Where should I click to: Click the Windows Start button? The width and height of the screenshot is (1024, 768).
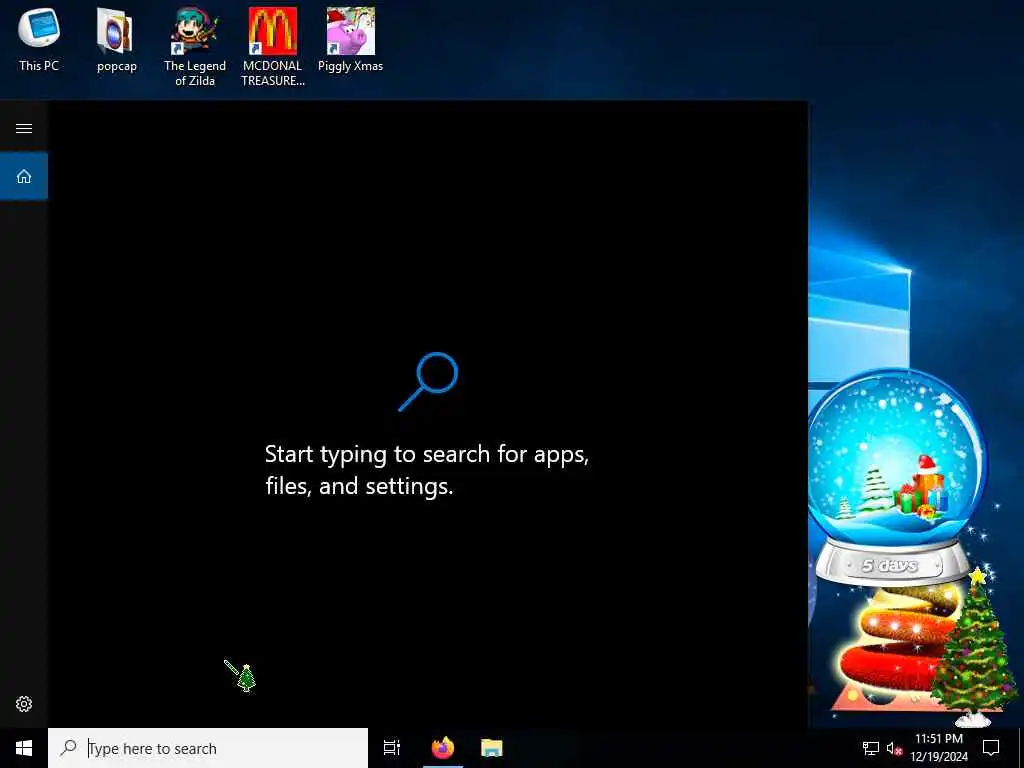(24, 748)
